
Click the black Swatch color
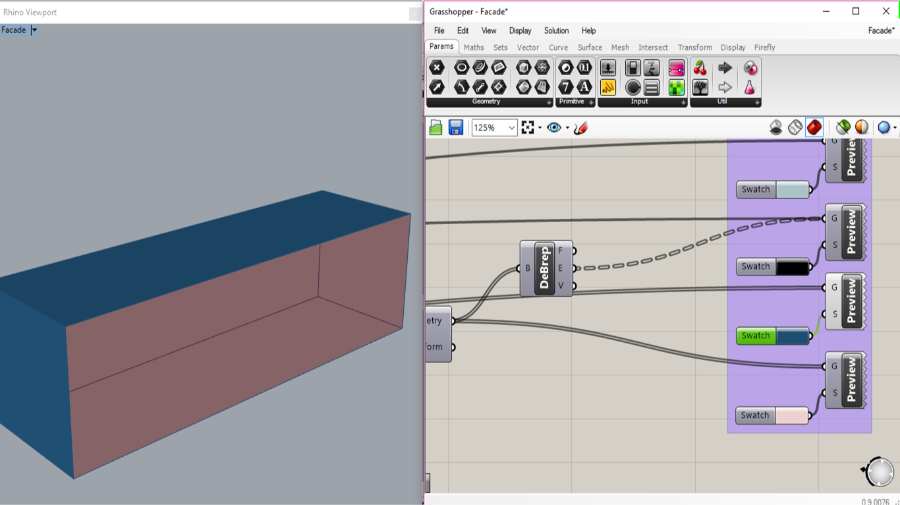792,267
